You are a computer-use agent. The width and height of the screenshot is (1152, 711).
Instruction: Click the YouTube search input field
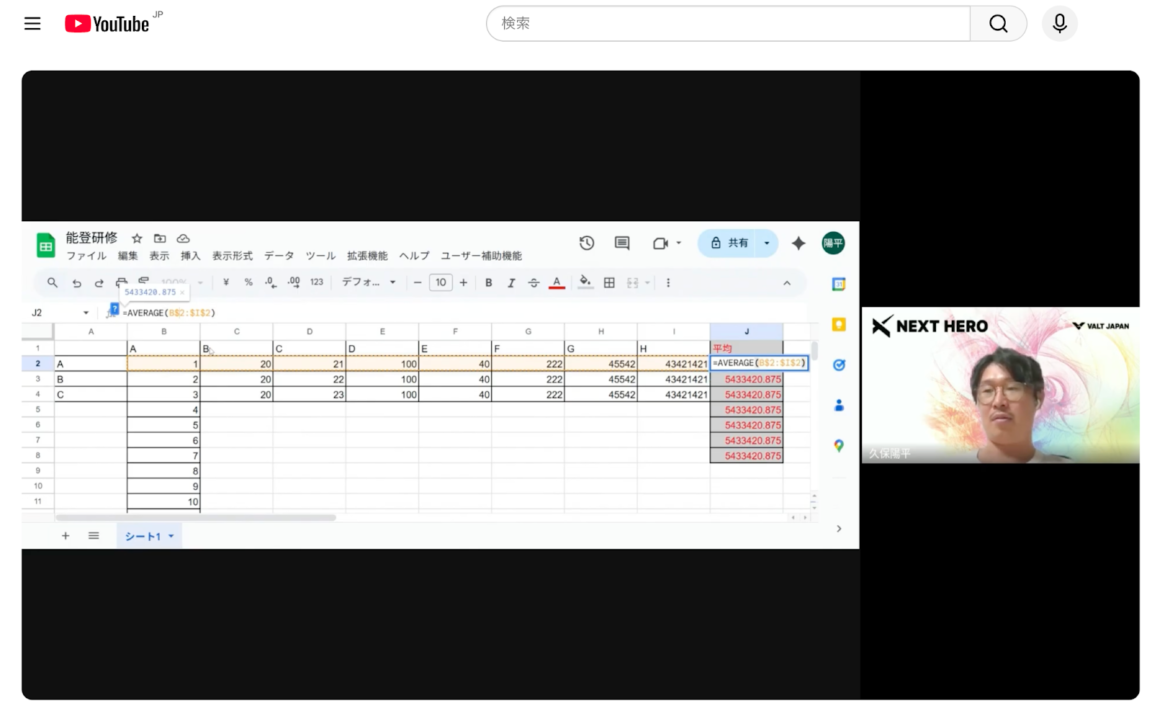[728, 24]
